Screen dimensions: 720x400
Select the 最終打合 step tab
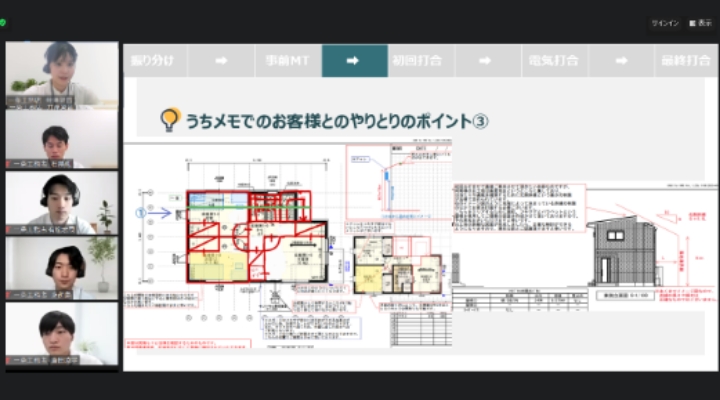686,61
